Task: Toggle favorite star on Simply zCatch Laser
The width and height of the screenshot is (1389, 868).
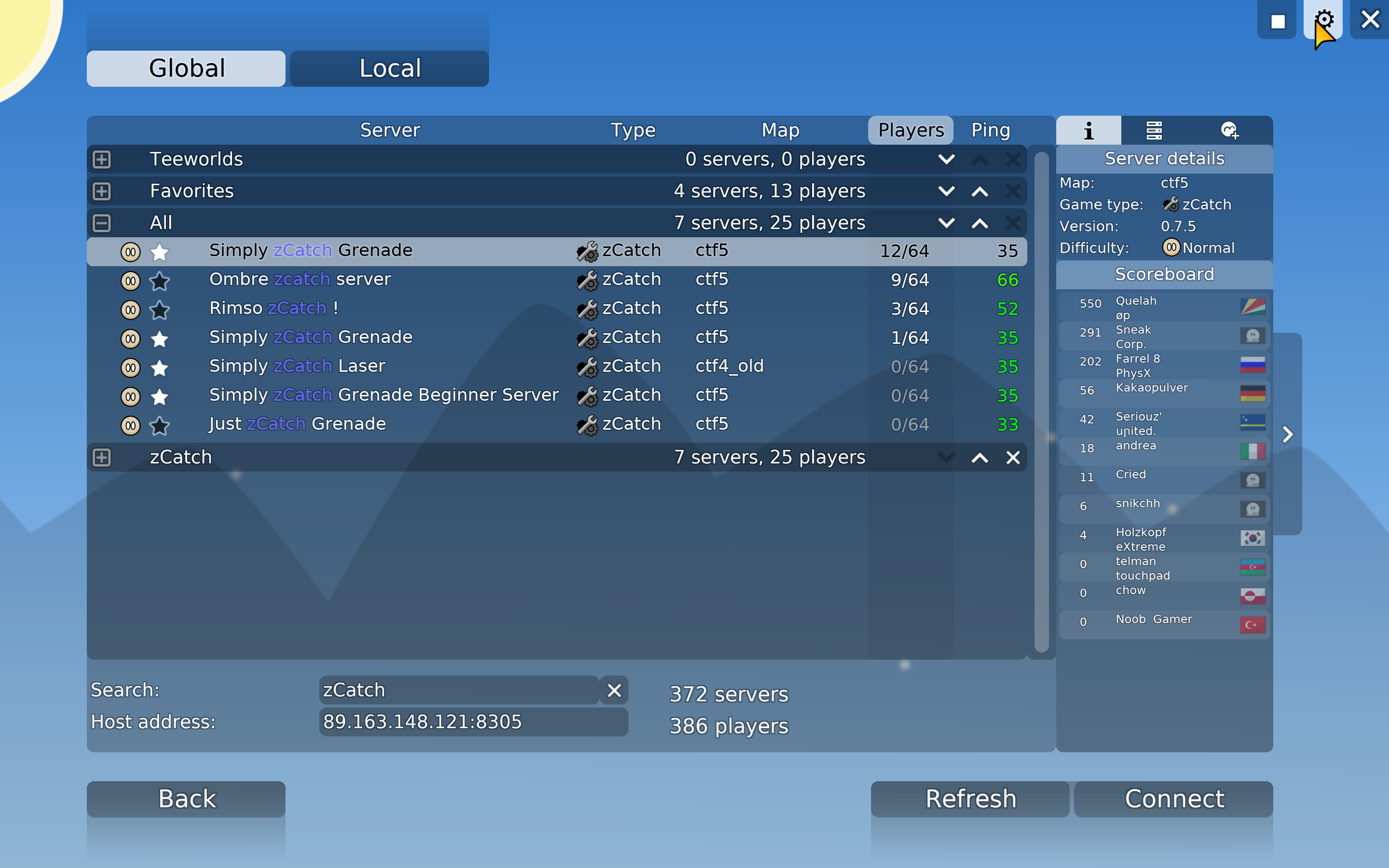Action: (x=160, y=367)
